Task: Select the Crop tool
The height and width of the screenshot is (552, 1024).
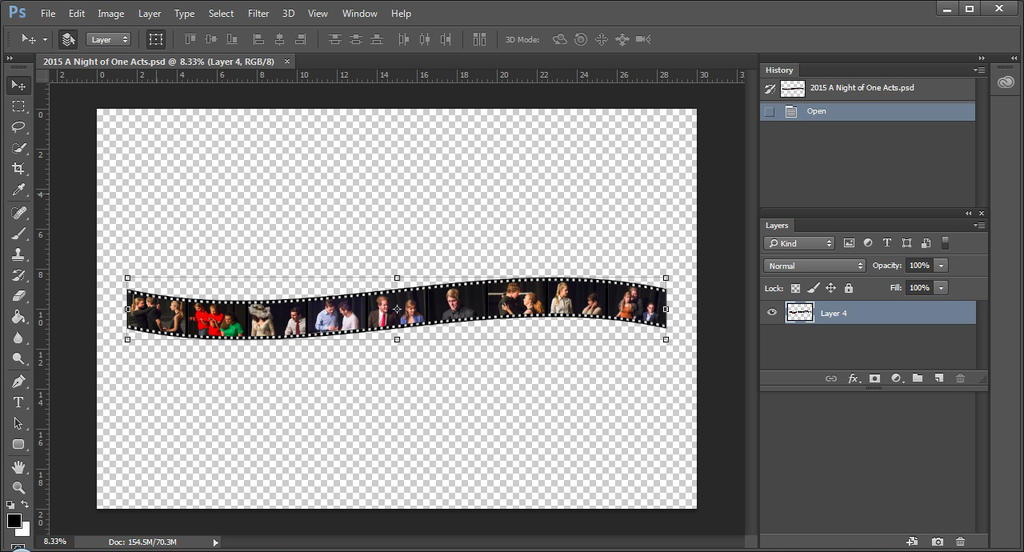Action: (18, 169)
